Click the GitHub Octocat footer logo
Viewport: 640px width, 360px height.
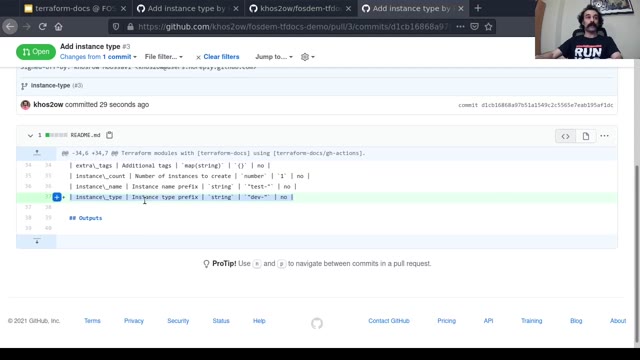point(317,323)
